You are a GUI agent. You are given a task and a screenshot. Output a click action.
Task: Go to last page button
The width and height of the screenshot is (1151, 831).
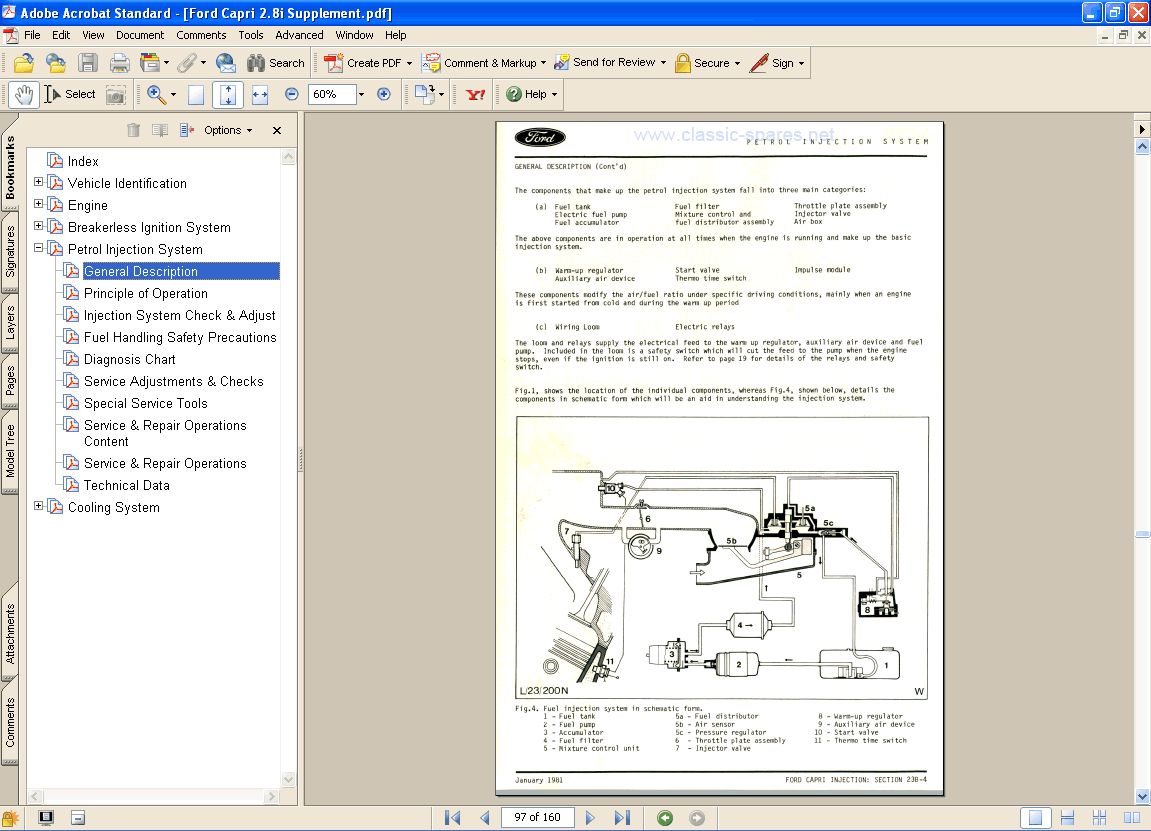click(622, 817)
